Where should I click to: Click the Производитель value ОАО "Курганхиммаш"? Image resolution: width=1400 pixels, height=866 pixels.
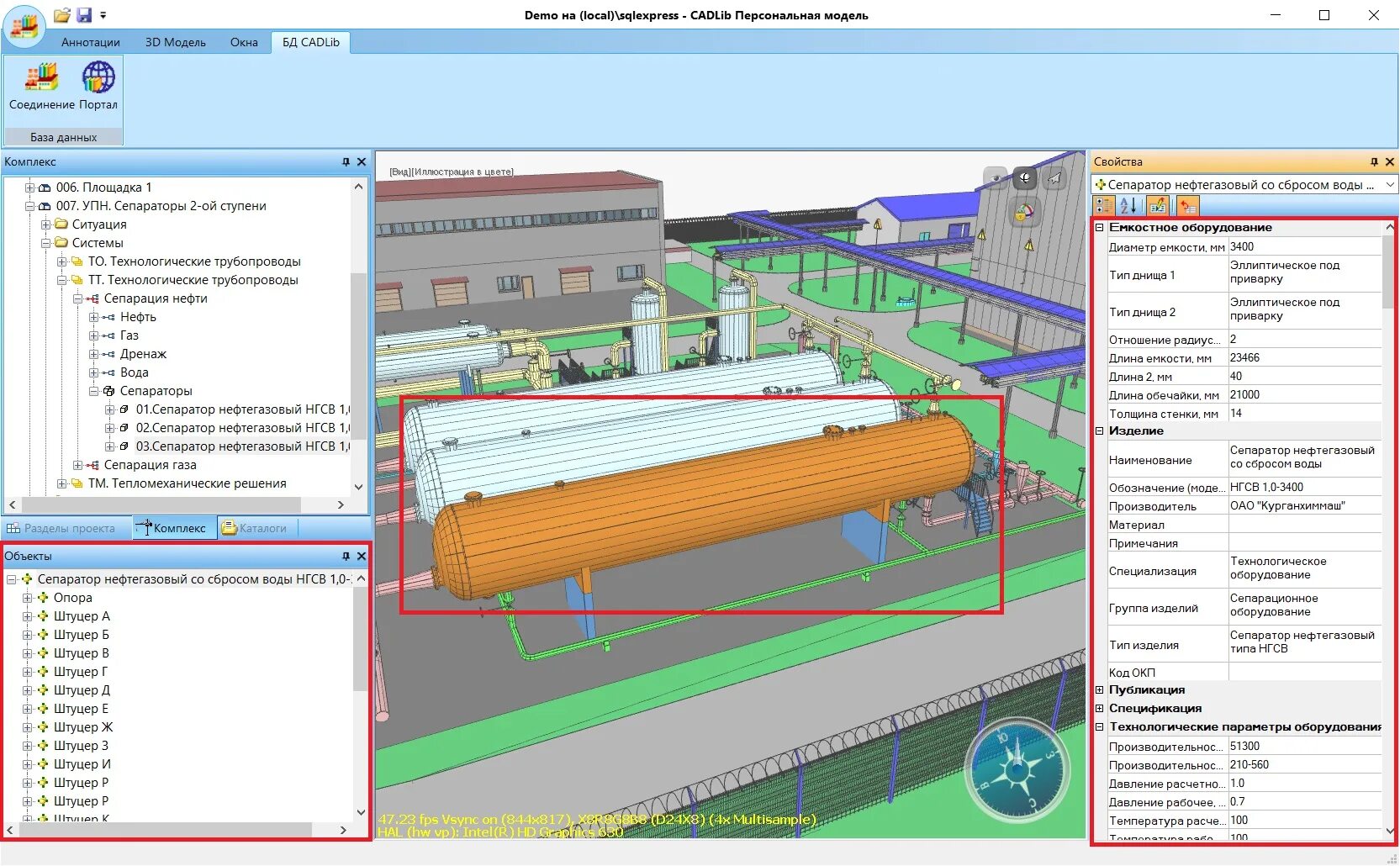click(1305, 505)
